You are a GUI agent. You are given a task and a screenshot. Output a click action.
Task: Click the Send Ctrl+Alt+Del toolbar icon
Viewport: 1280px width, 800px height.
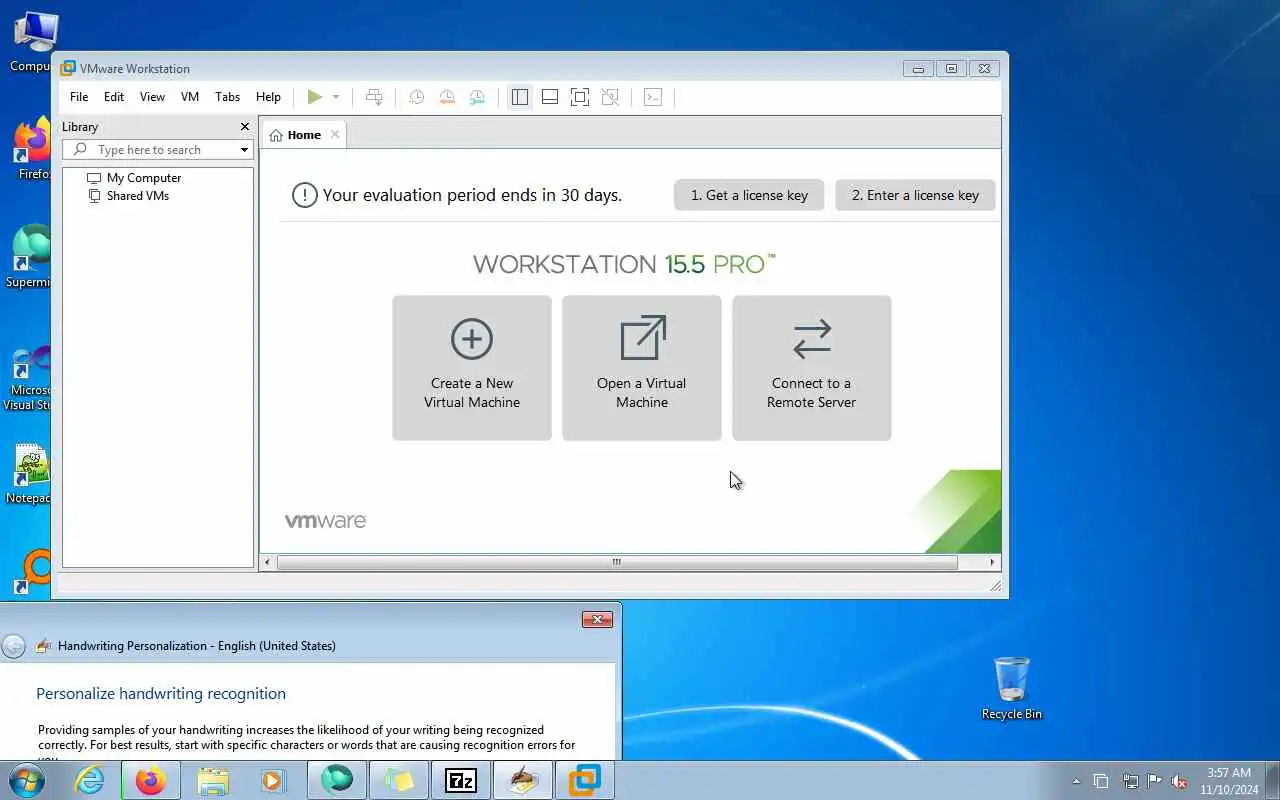[x=374, y=97]
